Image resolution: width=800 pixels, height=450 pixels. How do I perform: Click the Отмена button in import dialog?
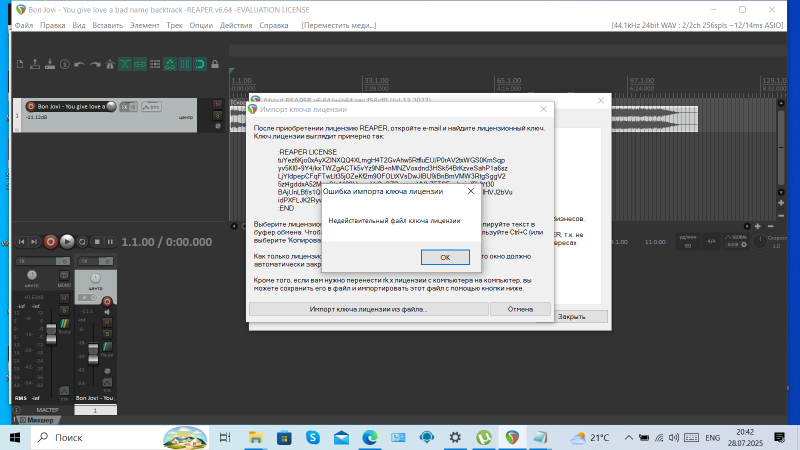click(x=520, y=309)
